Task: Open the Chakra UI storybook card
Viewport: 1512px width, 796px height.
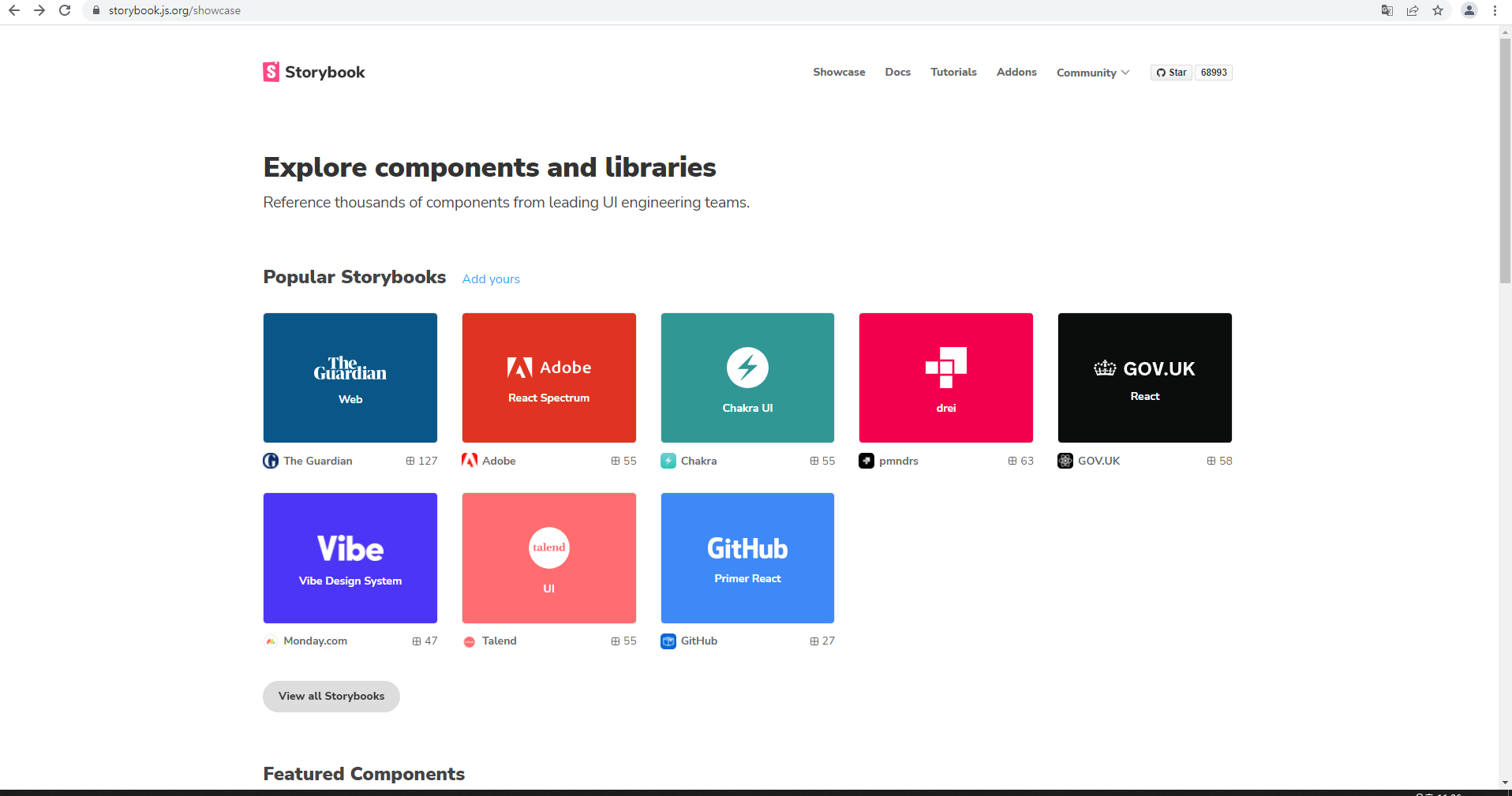Action: point(747,378)
